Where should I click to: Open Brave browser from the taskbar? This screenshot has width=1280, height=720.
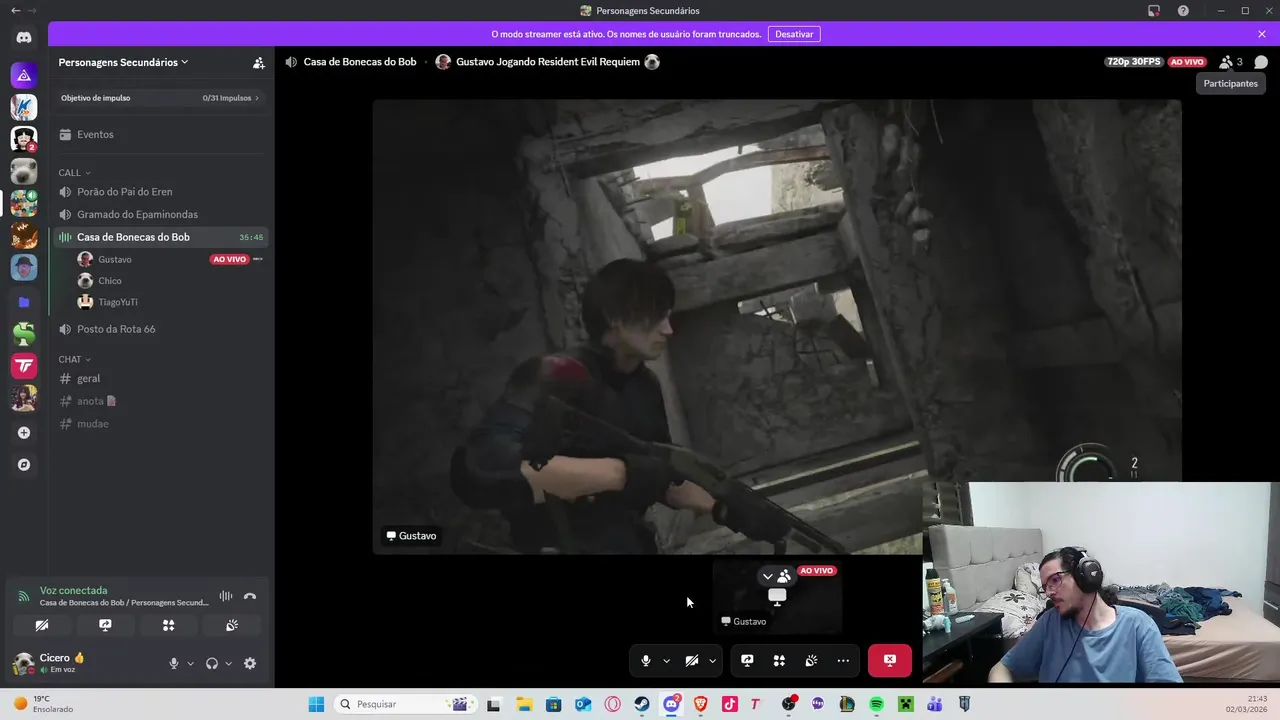[x=700, y=704]
